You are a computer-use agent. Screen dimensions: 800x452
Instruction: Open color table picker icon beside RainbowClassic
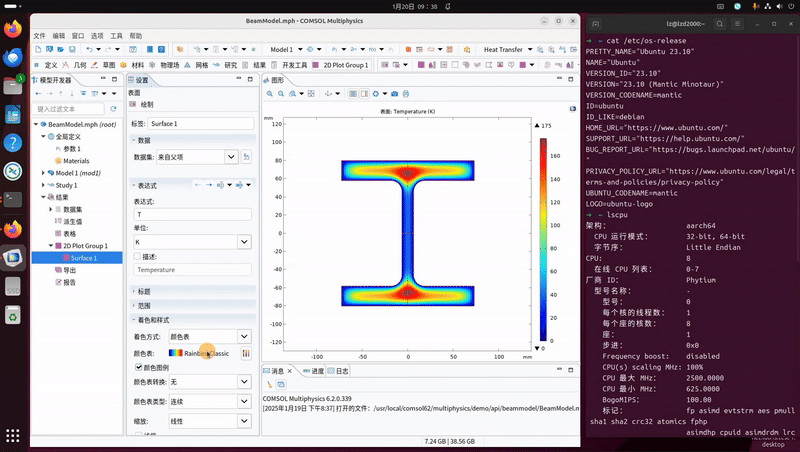(x=246, y=353)
